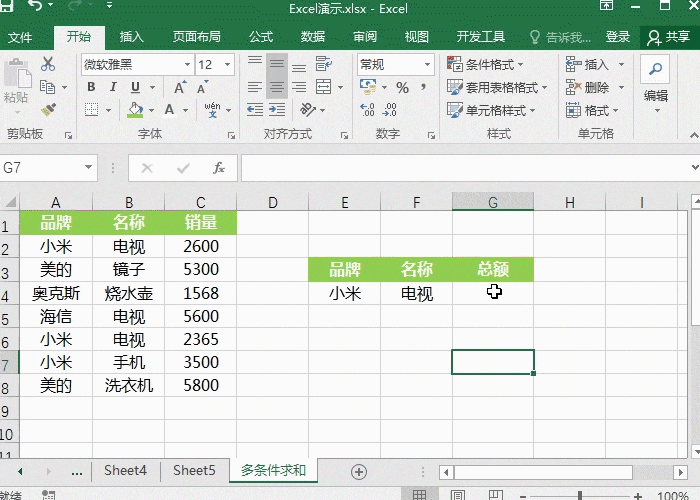This screenshot has height=500, width=700.
Task: Open the 删除 cells dropdown arrow
Action: 621,88
